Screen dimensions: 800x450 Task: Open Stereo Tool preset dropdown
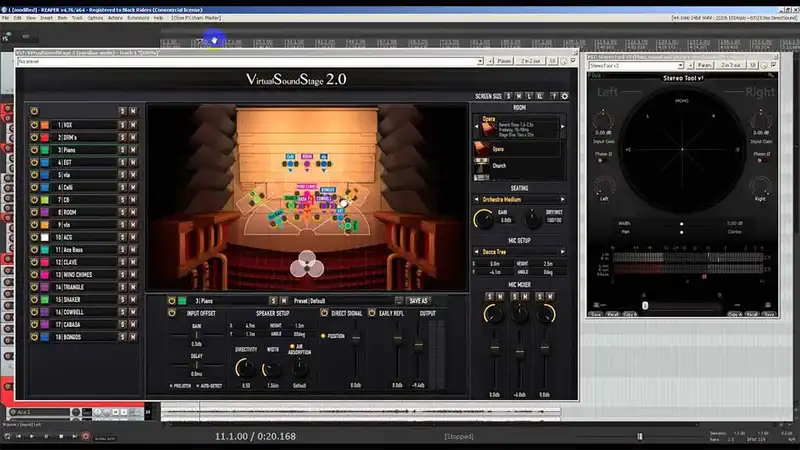tap(680, 65)
